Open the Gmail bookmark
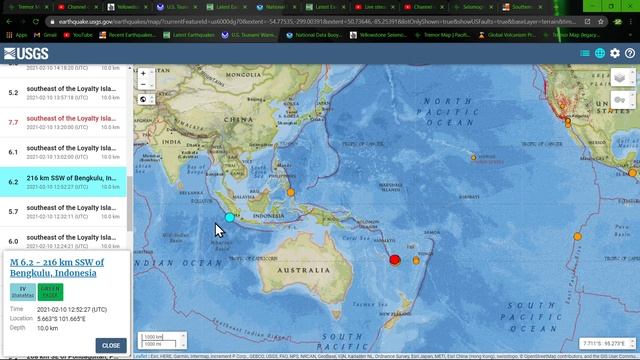Image resolution: width=640 pixels, height=360 pixels. tap(45, 35)
